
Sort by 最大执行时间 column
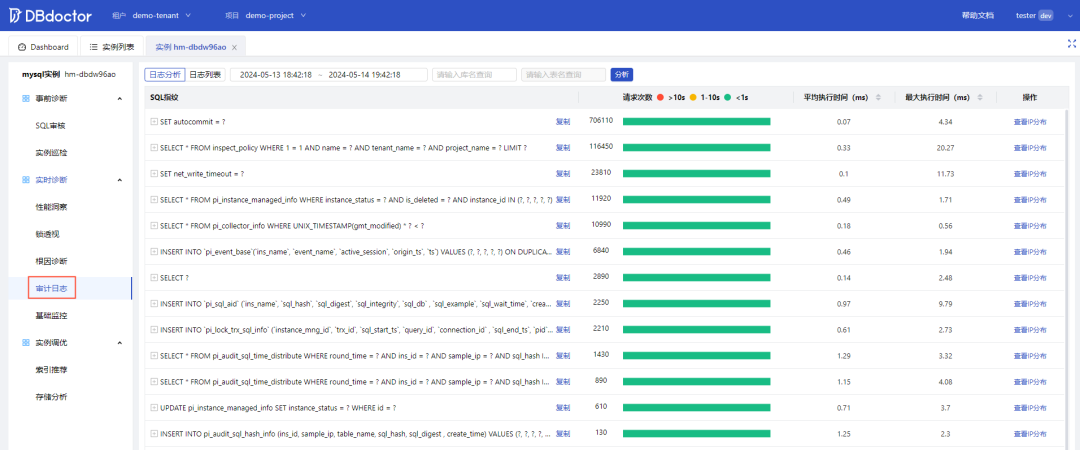tap(980, 98)
